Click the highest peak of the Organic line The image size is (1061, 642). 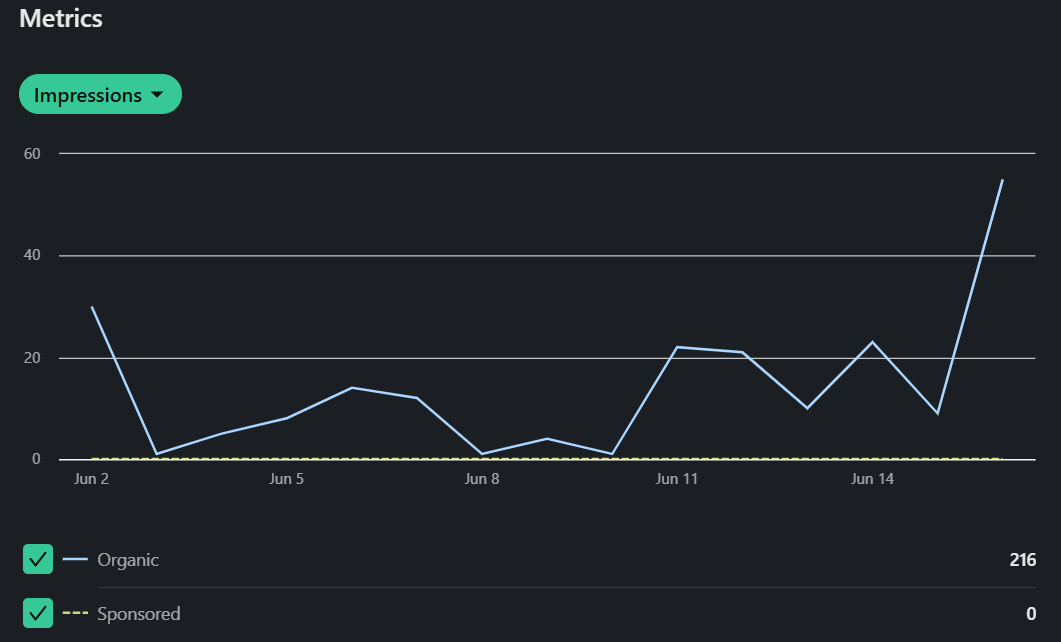tap(1002, 180)
